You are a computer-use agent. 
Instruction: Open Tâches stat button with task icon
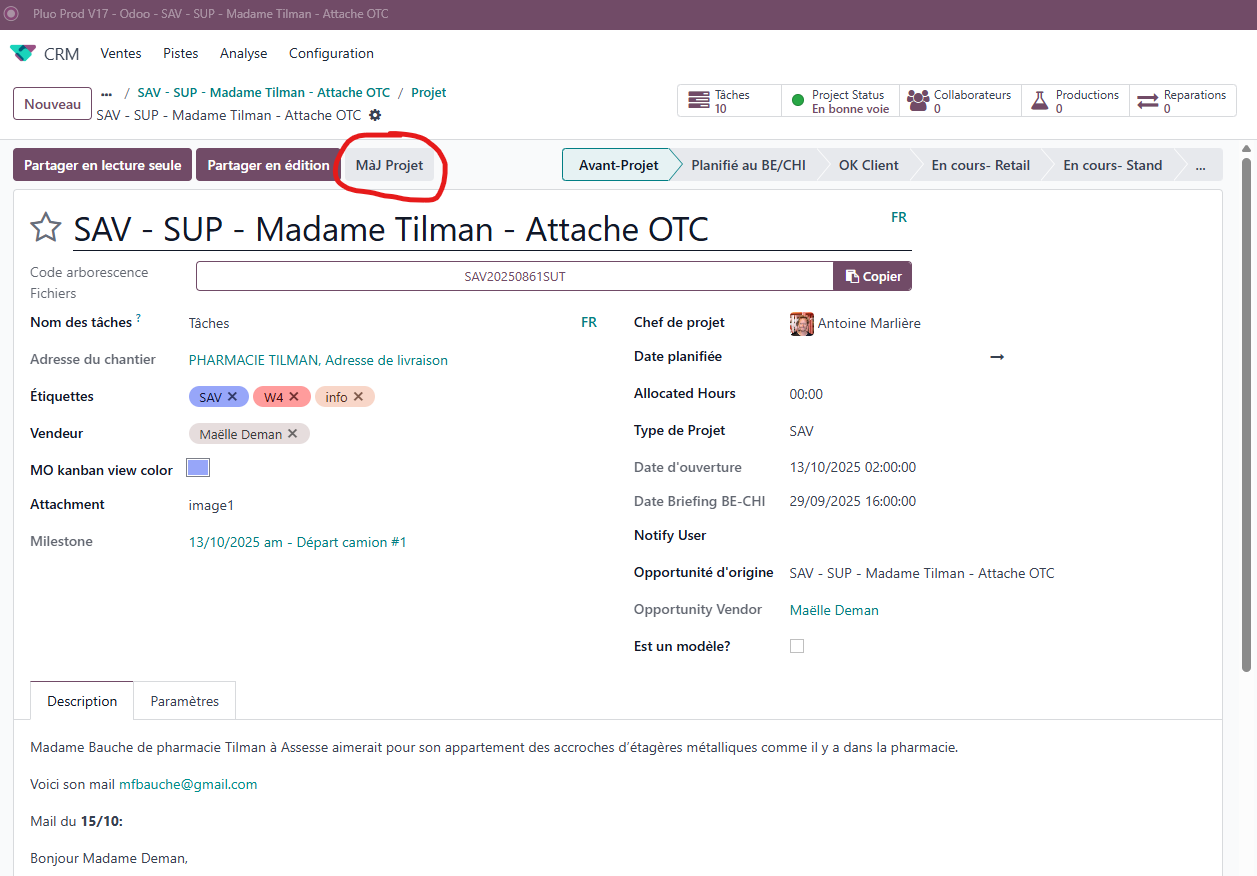698,101
